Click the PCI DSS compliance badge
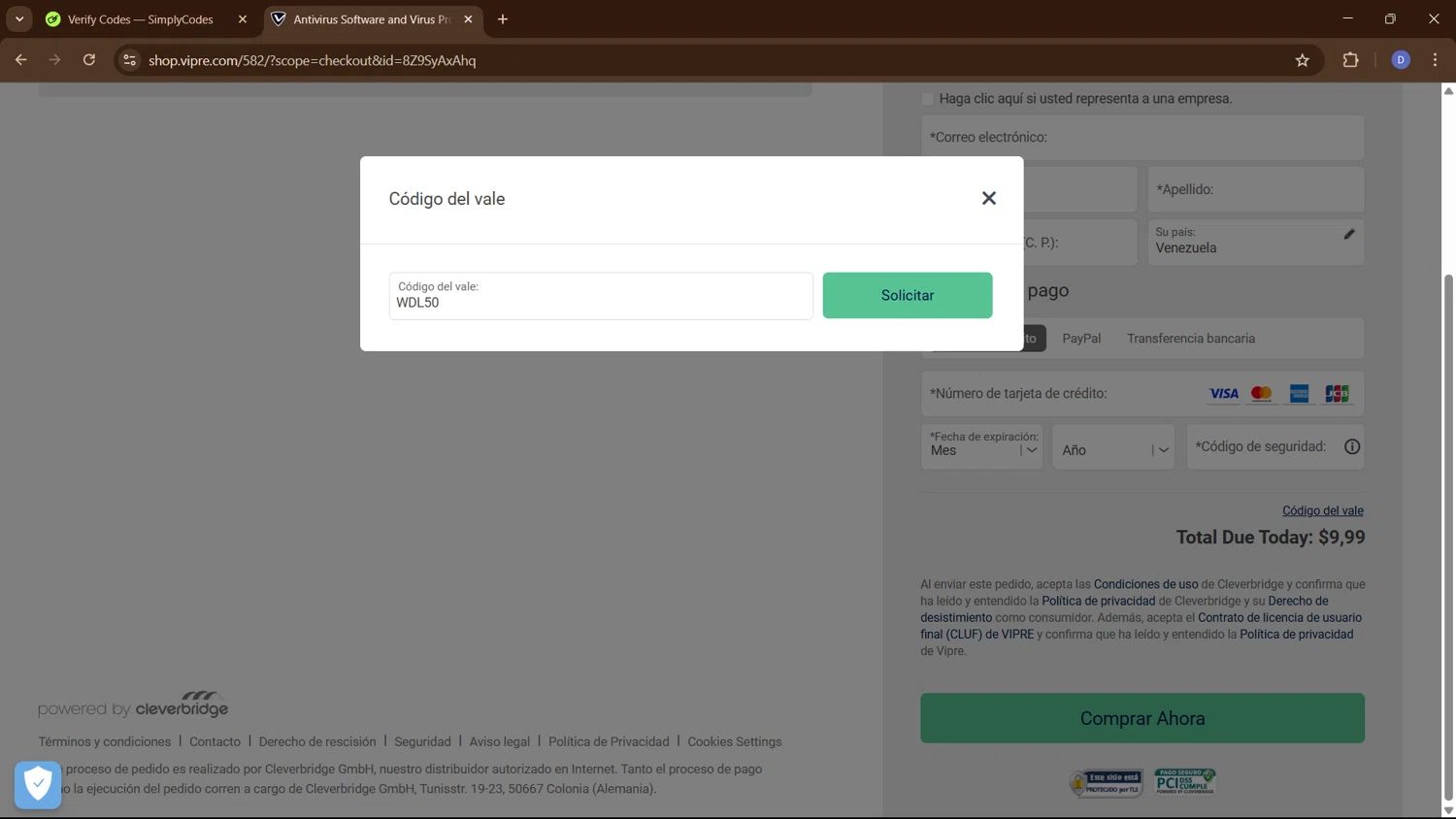 (1184, 782)
